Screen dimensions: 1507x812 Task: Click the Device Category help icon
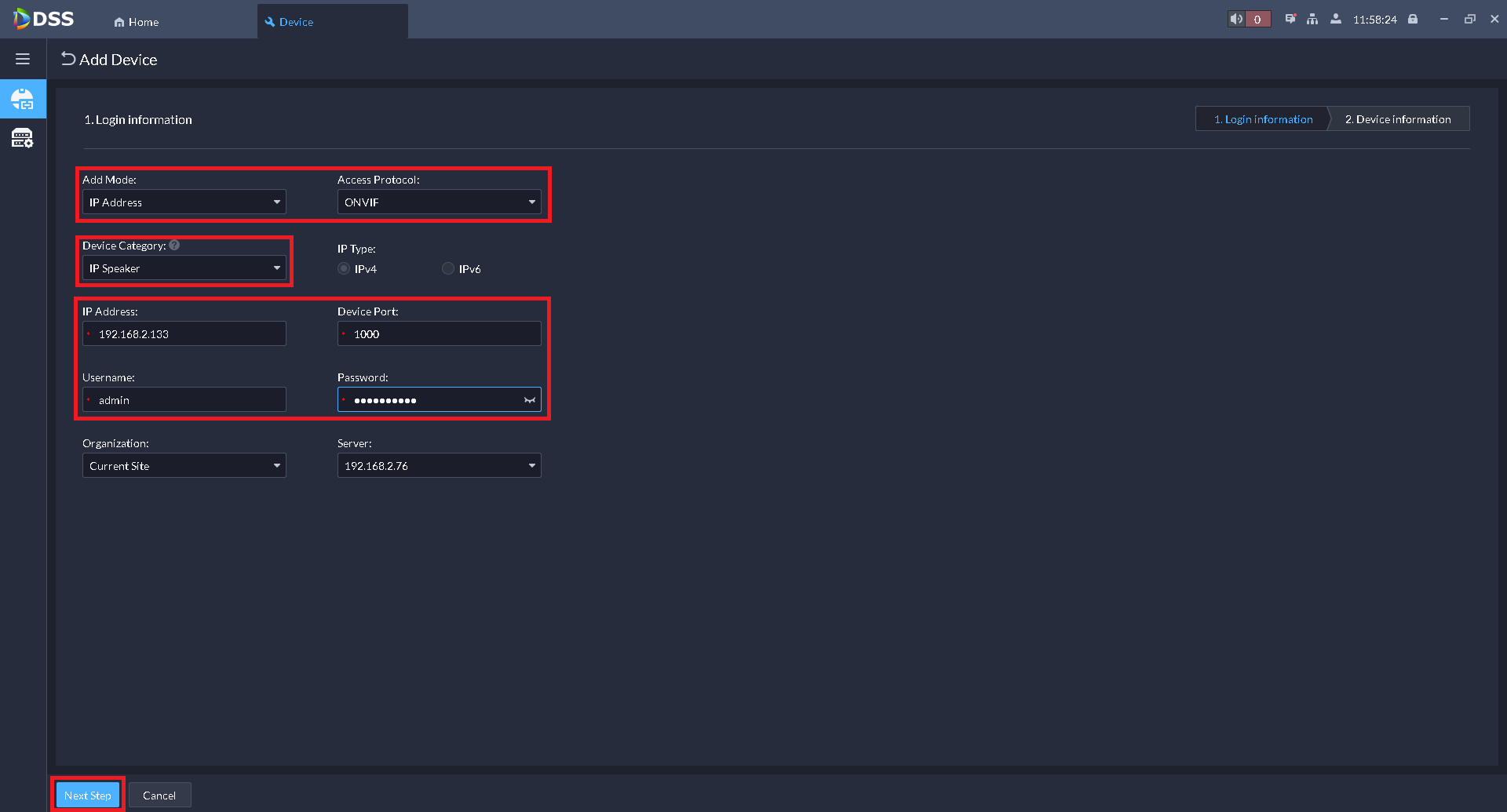[x=174, y=245]
